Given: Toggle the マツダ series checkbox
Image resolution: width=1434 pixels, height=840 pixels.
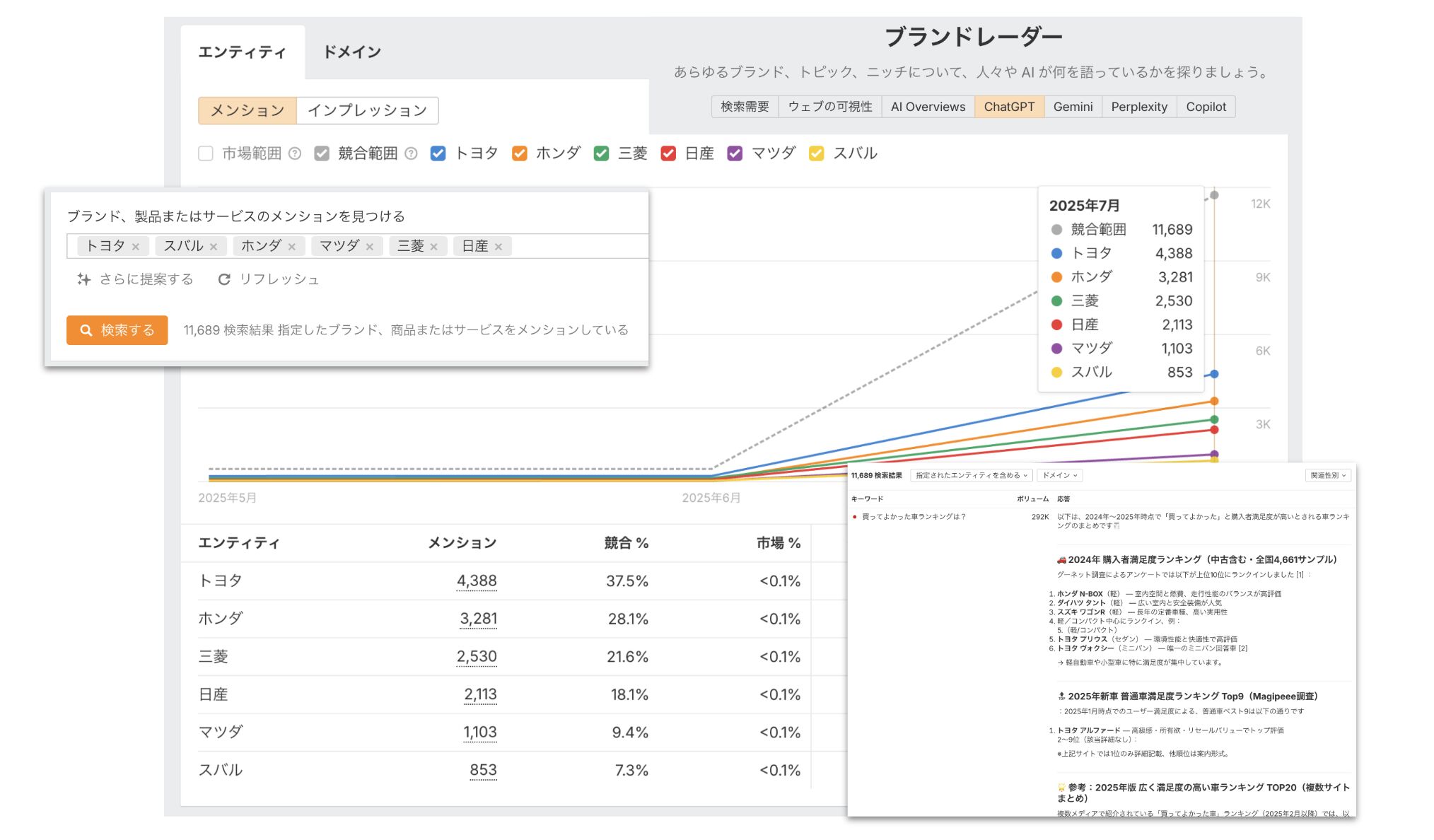Looking at the screenshot, I should coord(735,153).
